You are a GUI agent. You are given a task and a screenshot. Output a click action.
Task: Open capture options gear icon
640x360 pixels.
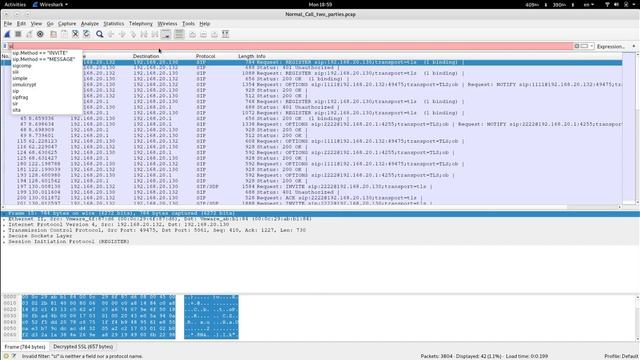pos(40,34)
